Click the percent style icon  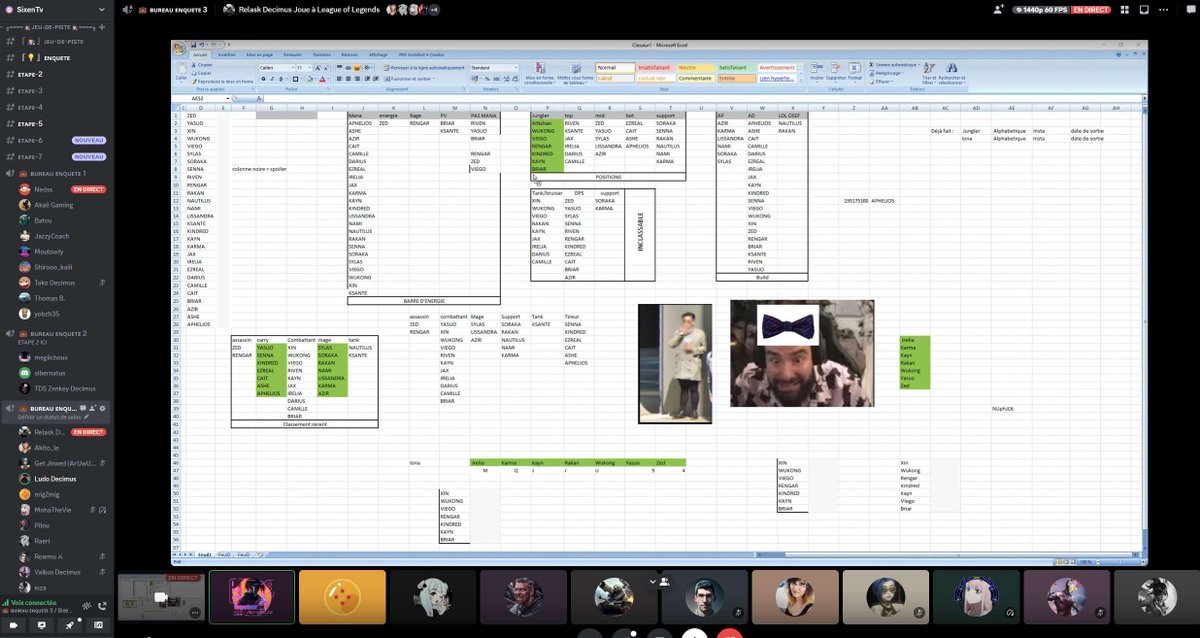487,79
